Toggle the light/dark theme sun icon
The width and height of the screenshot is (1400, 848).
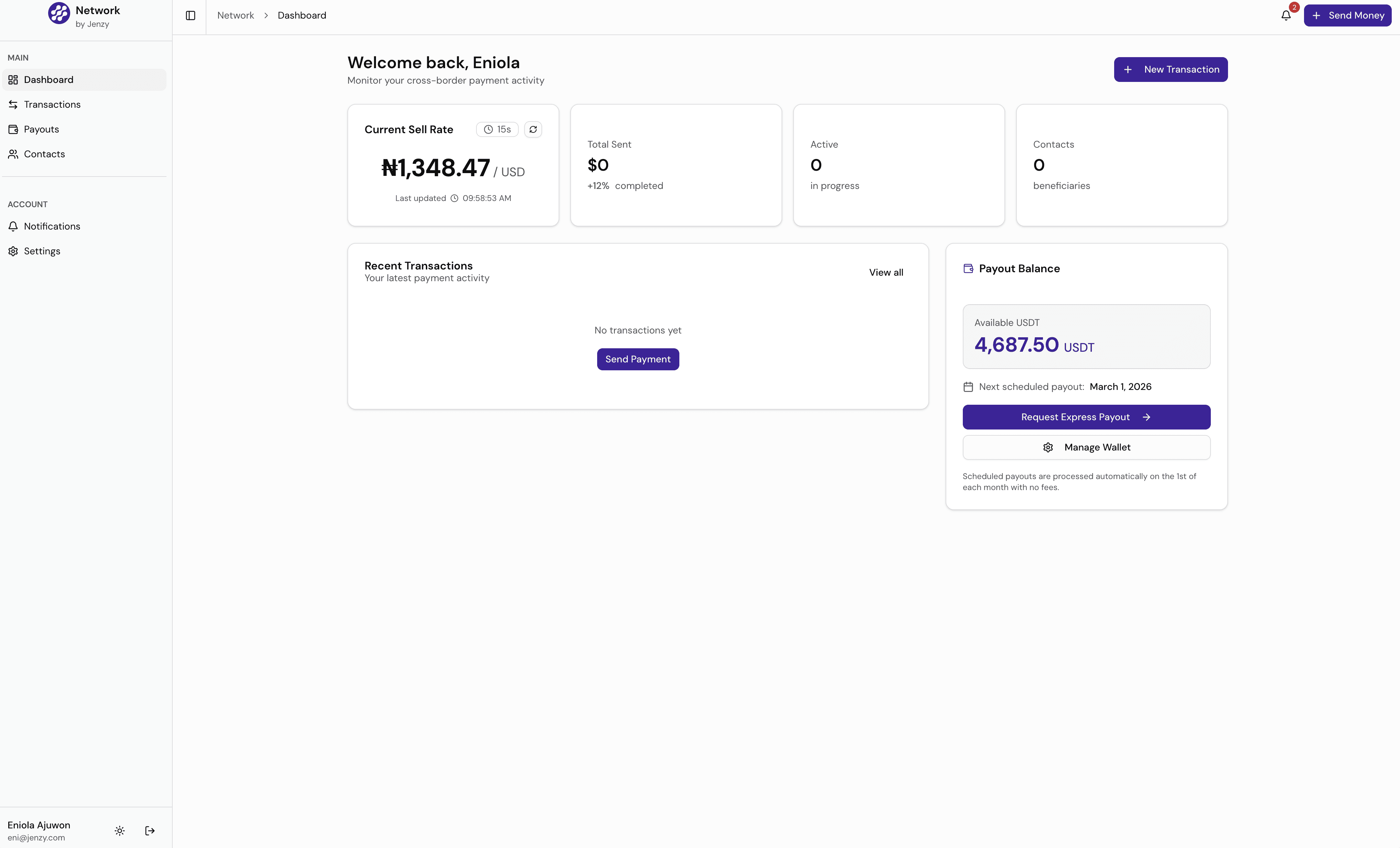click(x=119, y=830)
